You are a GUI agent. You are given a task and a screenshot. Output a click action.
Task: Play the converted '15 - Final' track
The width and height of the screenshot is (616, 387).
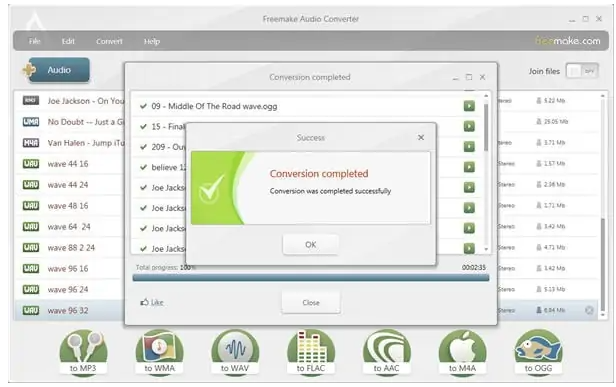pyautogui.click(x=469, y=126)
